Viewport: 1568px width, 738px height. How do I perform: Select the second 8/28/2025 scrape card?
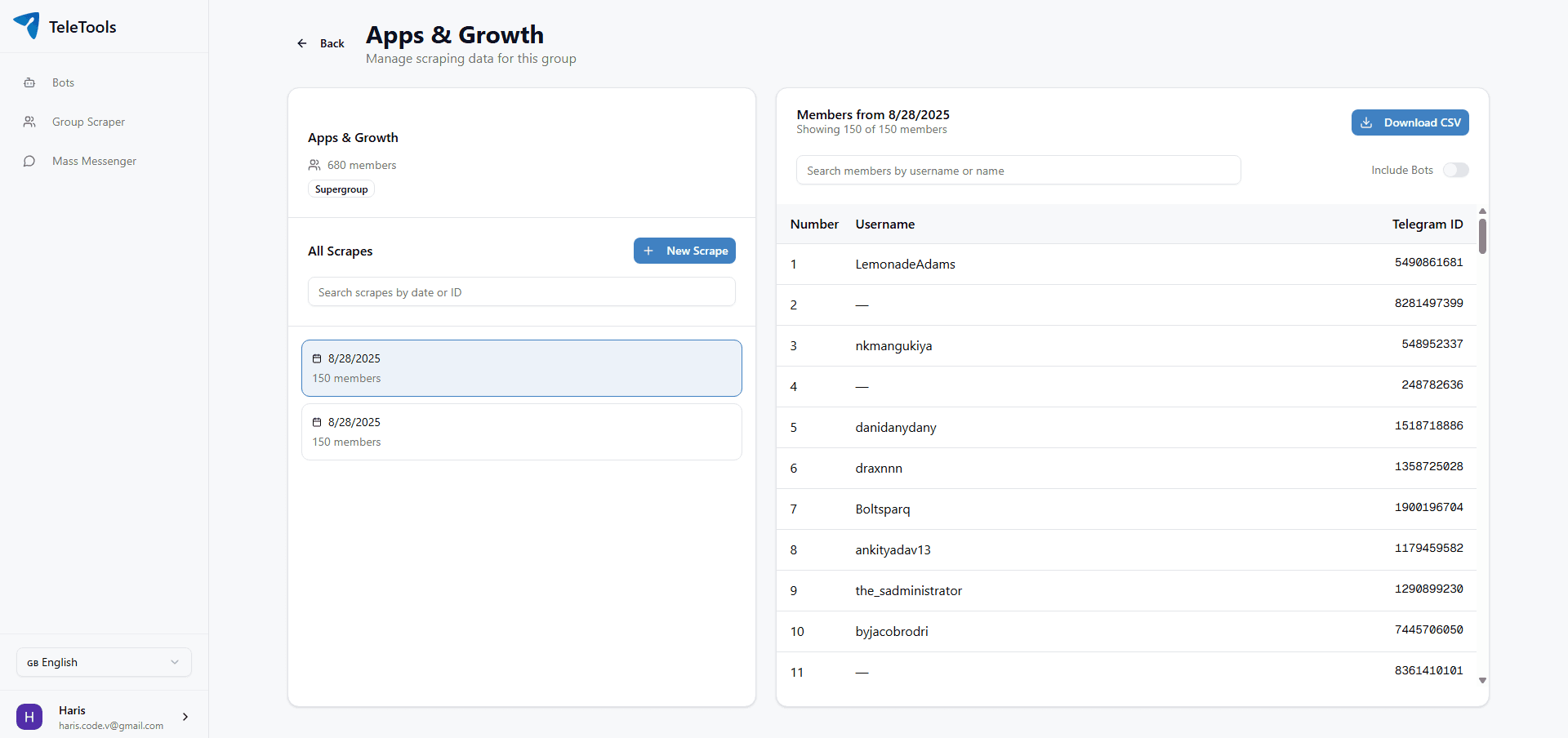pos(522,432)
